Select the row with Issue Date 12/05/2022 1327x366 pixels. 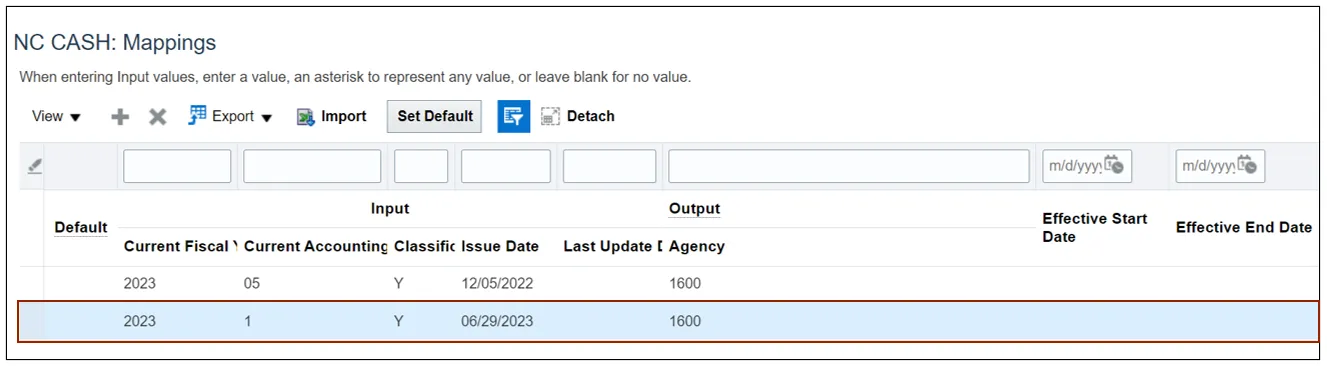(x=668, y=283)
